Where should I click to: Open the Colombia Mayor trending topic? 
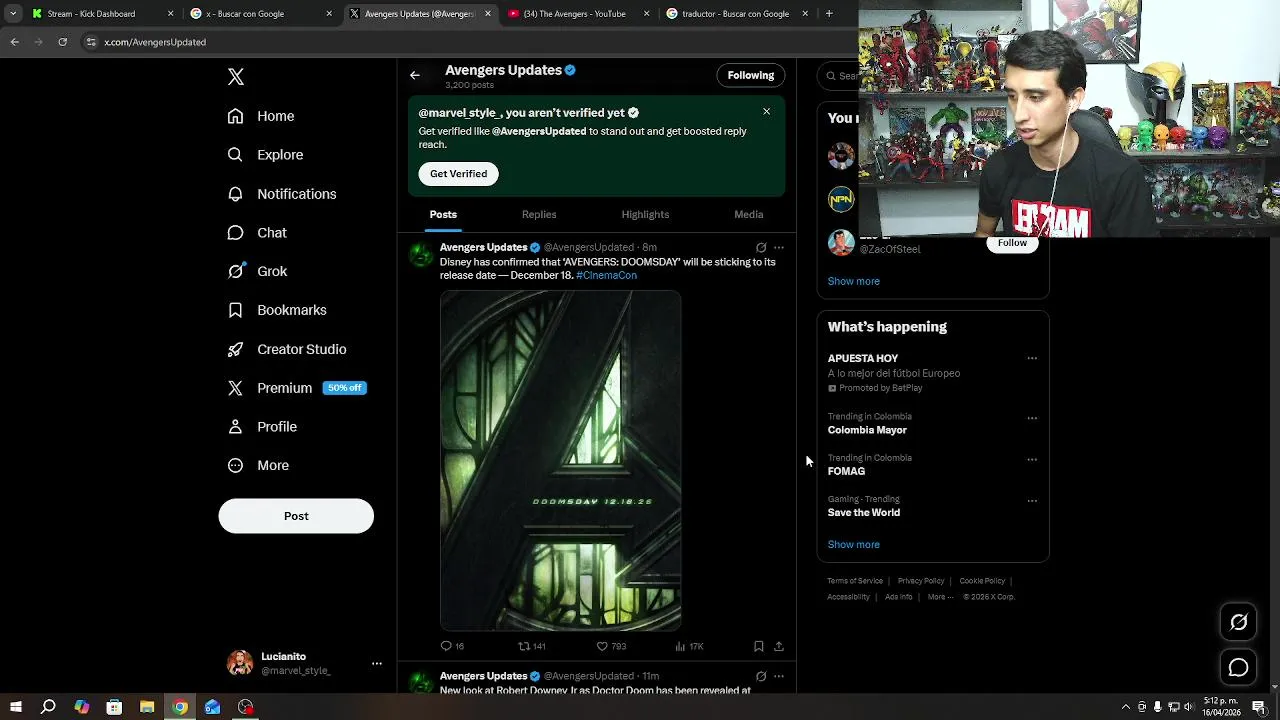pos(867,430)
